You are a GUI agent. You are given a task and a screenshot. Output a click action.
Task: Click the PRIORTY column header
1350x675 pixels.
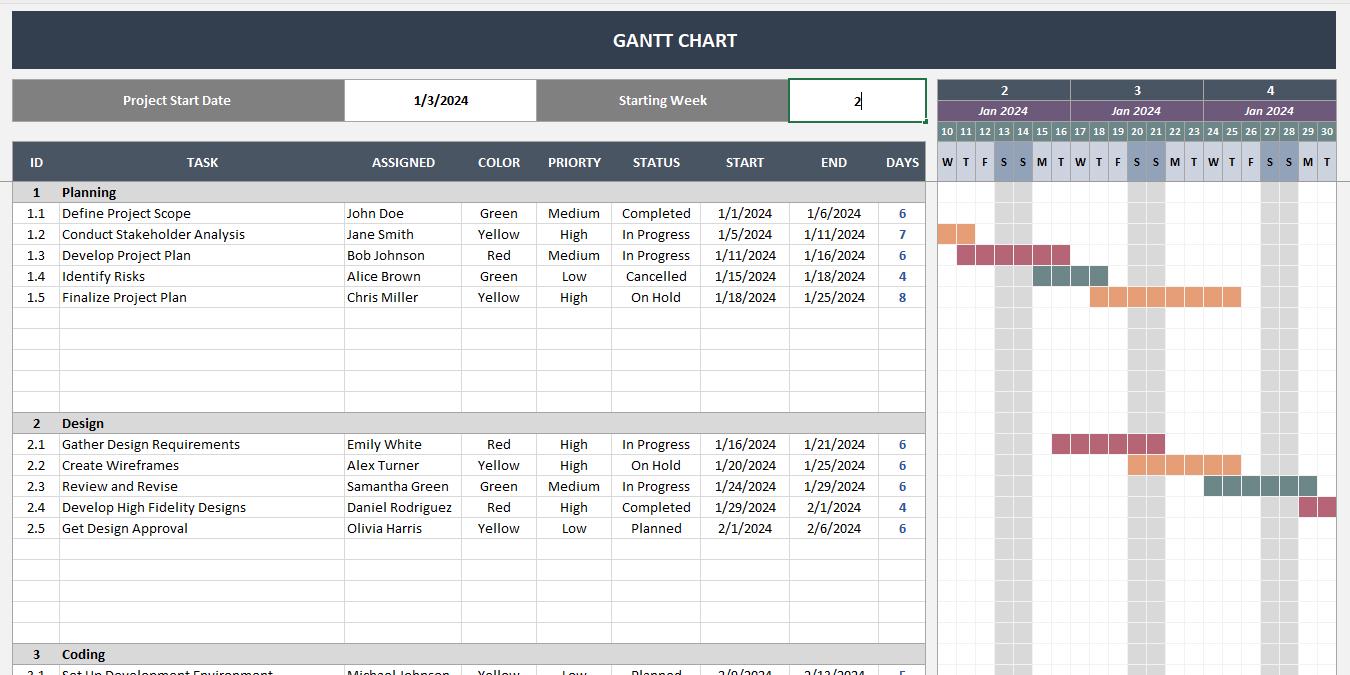point(574,162)
